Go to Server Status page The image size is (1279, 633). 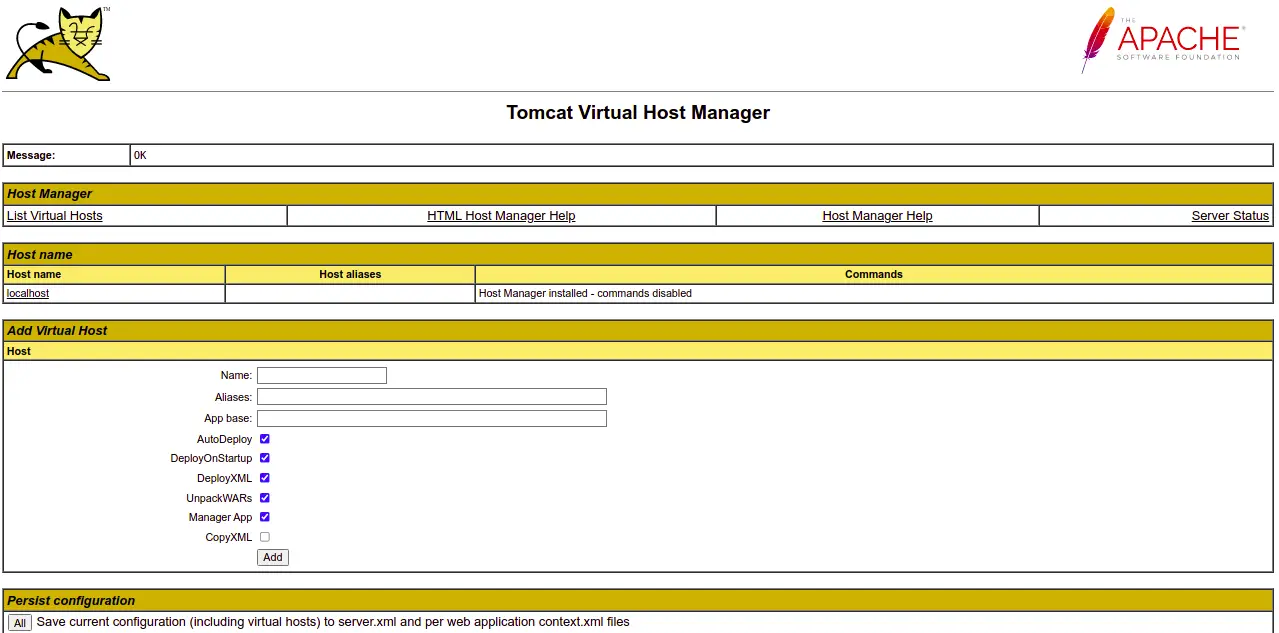pyautogui.click(x=1229, y=216)
